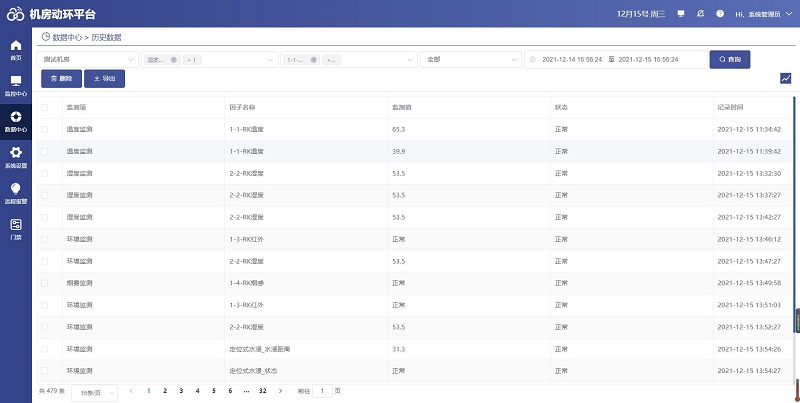The height and width of the screenshot is (403, 800).
Task: Open the 全部 status dropdown
Action: pos(471,60)
